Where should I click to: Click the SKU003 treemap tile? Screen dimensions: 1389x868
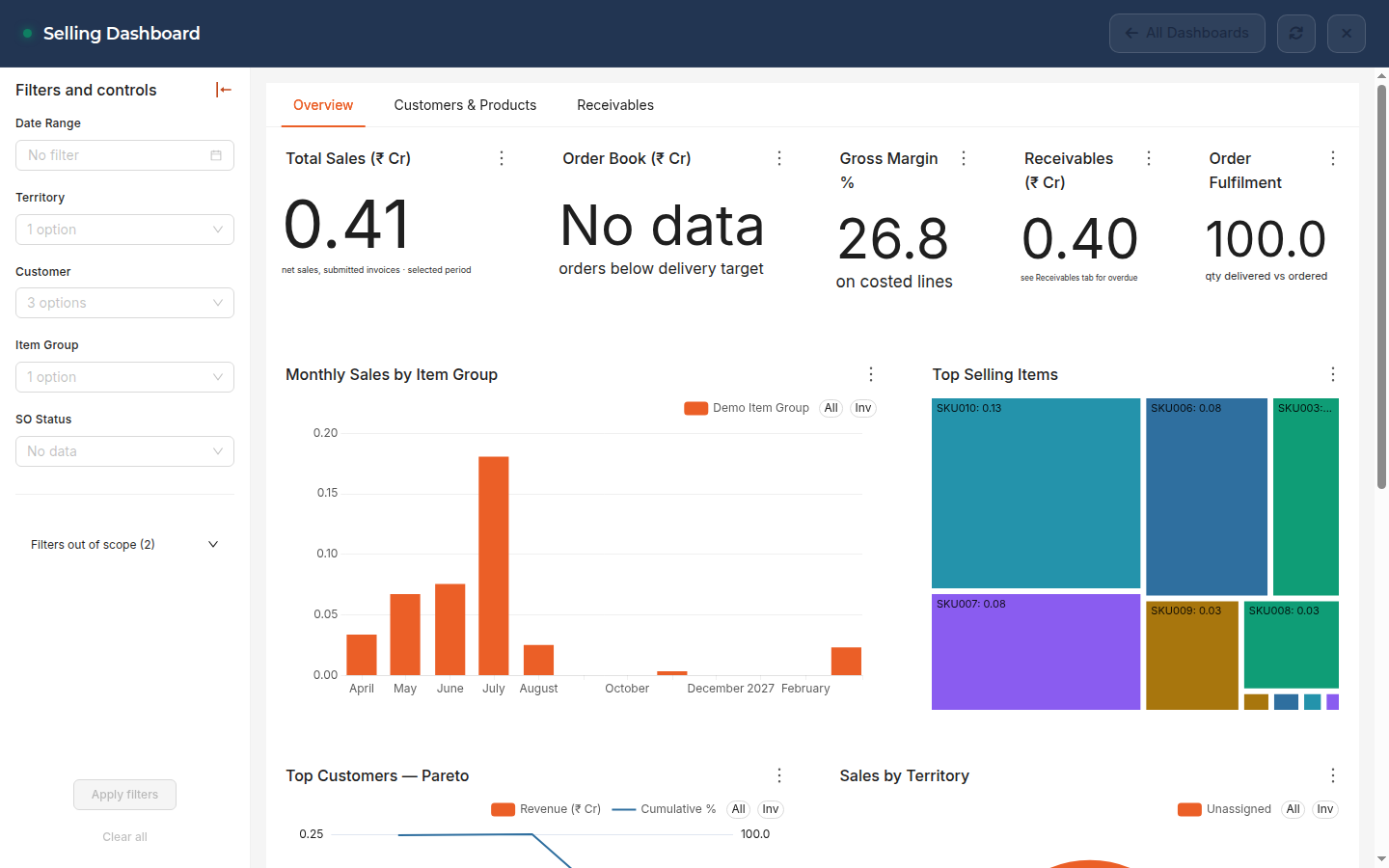1306,497
